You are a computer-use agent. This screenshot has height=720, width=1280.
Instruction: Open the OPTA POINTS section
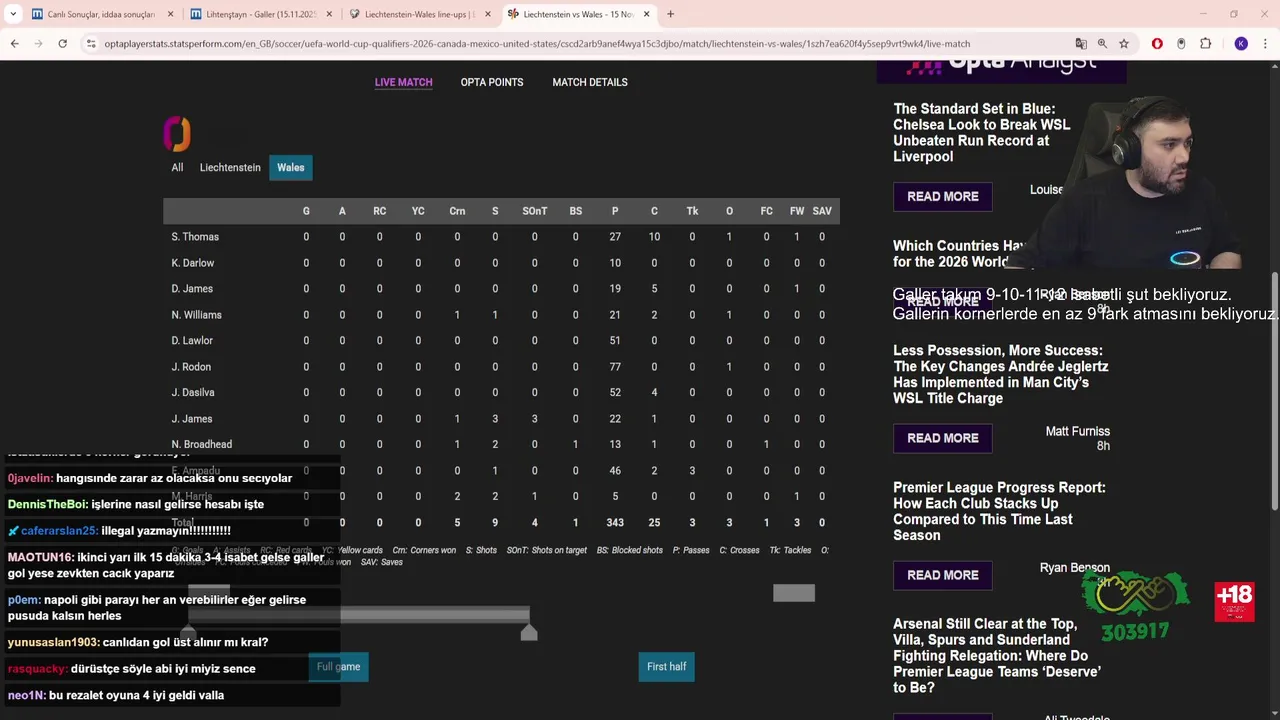492,82
